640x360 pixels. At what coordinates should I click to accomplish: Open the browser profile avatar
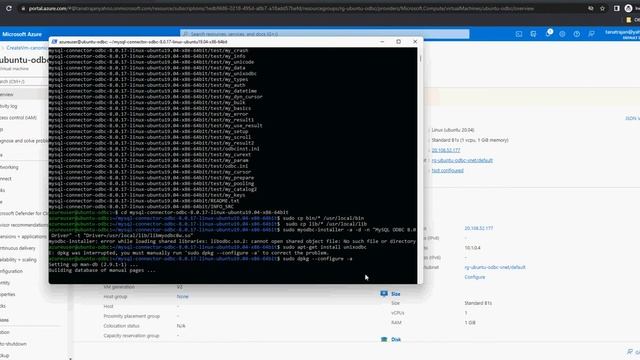(629, 8)
